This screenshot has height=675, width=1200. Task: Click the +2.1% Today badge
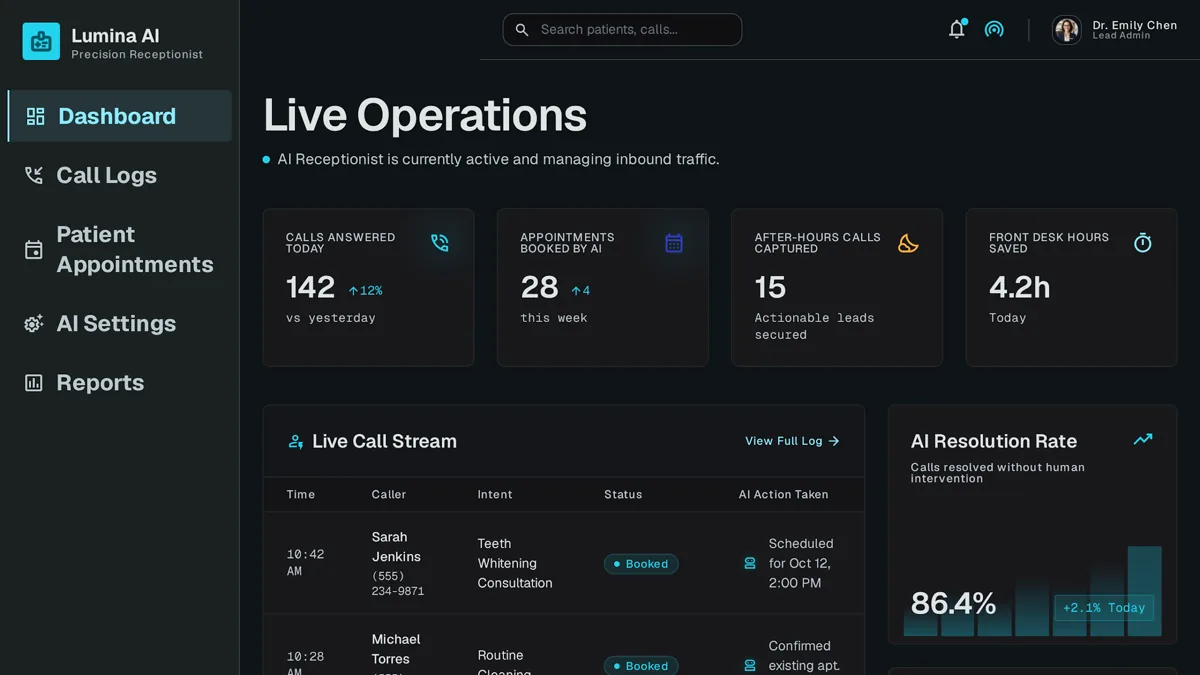[x=1104, y=608]
